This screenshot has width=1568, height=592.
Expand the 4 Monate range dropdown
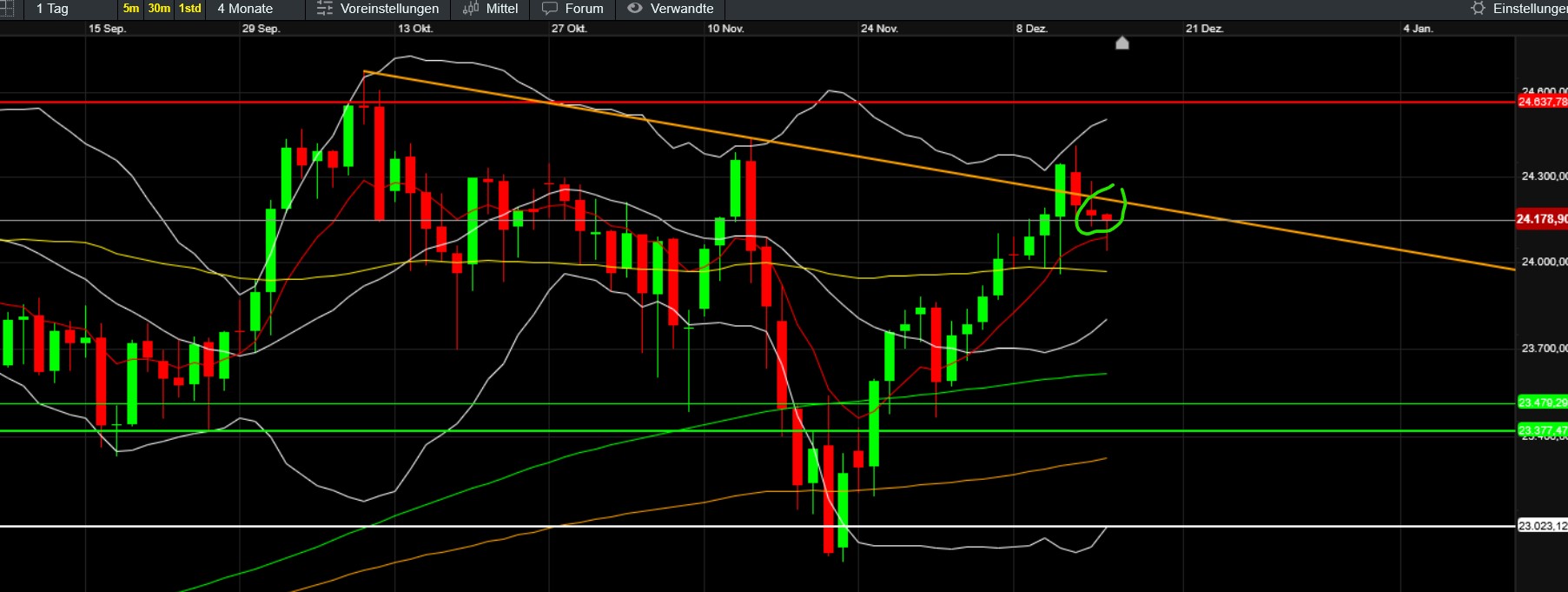coord(245,9)
